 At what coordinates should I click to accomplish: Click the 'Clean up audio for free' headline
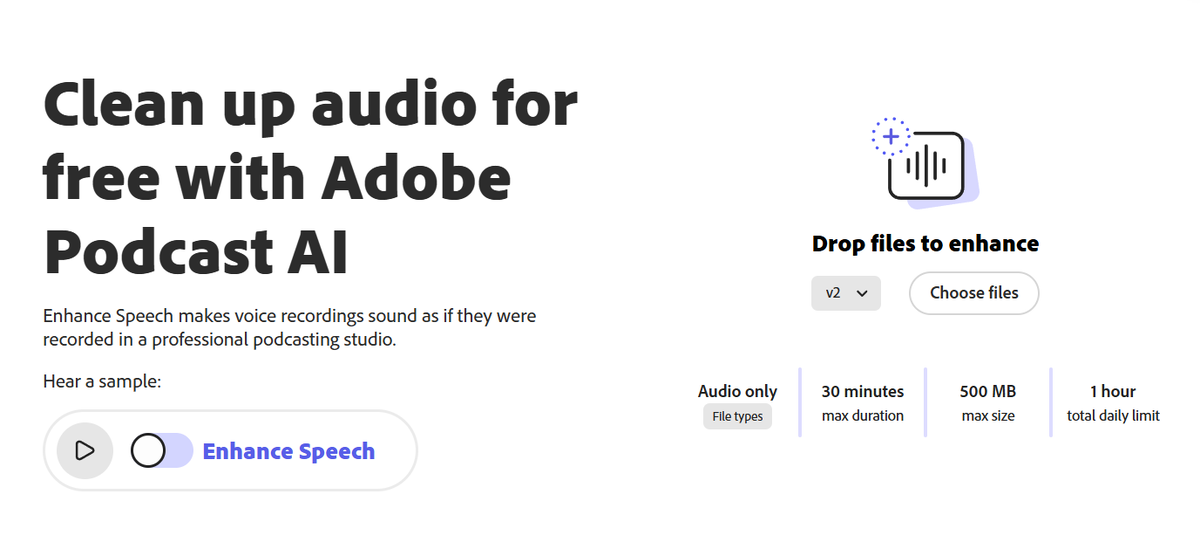(311, 179)
